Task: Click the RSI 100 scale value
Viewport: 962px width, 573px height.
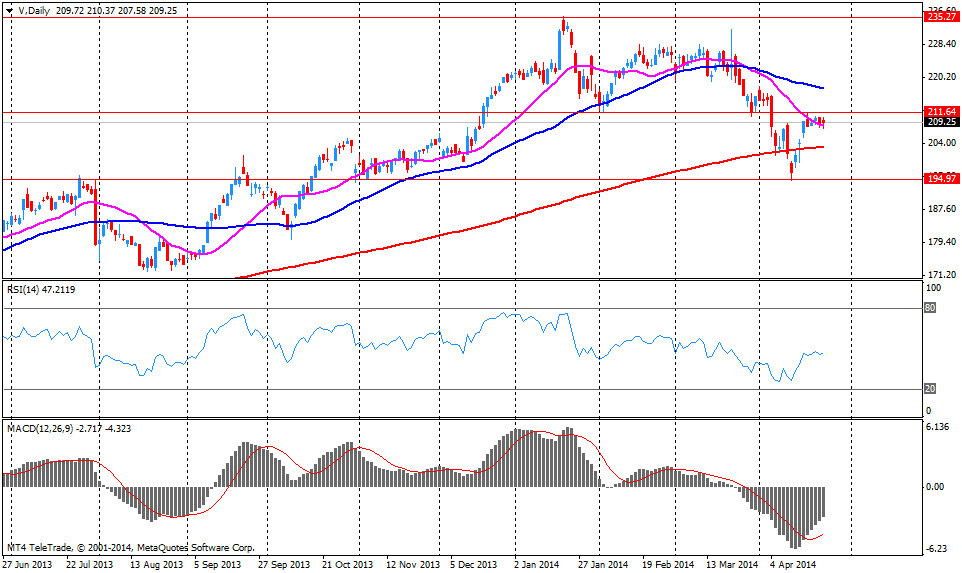Action: click(x=933, y=288)
